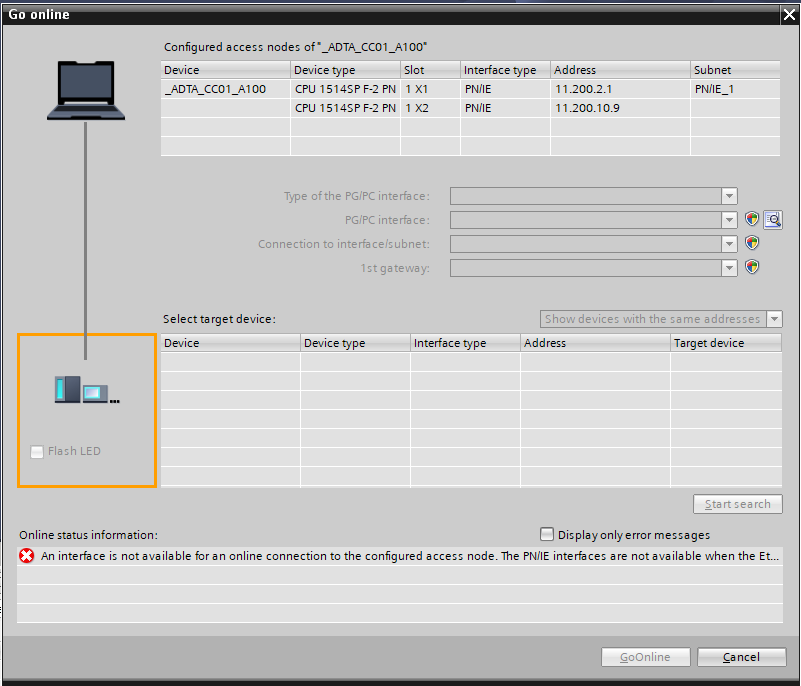The height and width of the screenshot is (686, 801).
Task: Click the red error icon in status list
Action: point(27,556)
